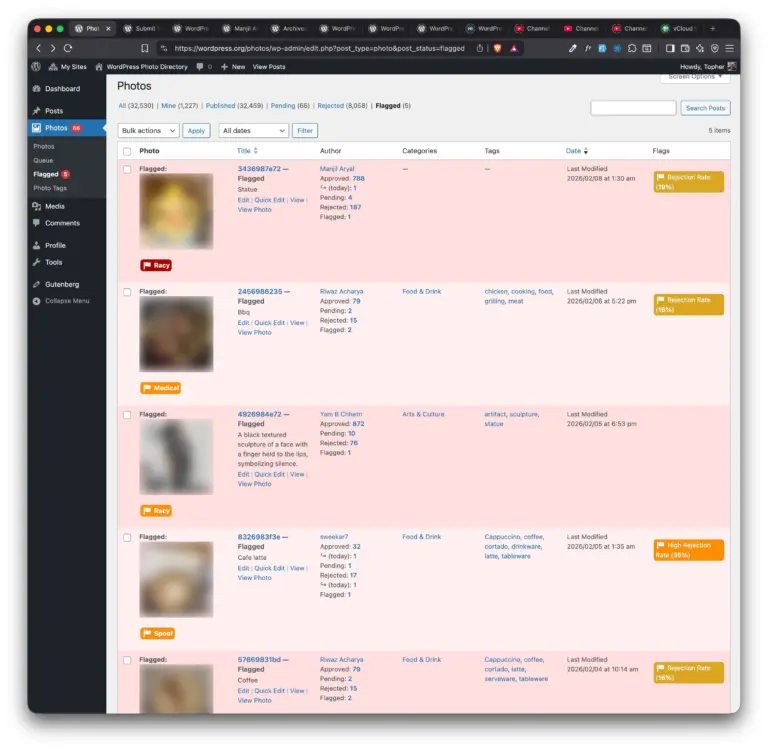Open the My Sites admin bar menu
Screen dimensions: 768x750
(68, 67)
